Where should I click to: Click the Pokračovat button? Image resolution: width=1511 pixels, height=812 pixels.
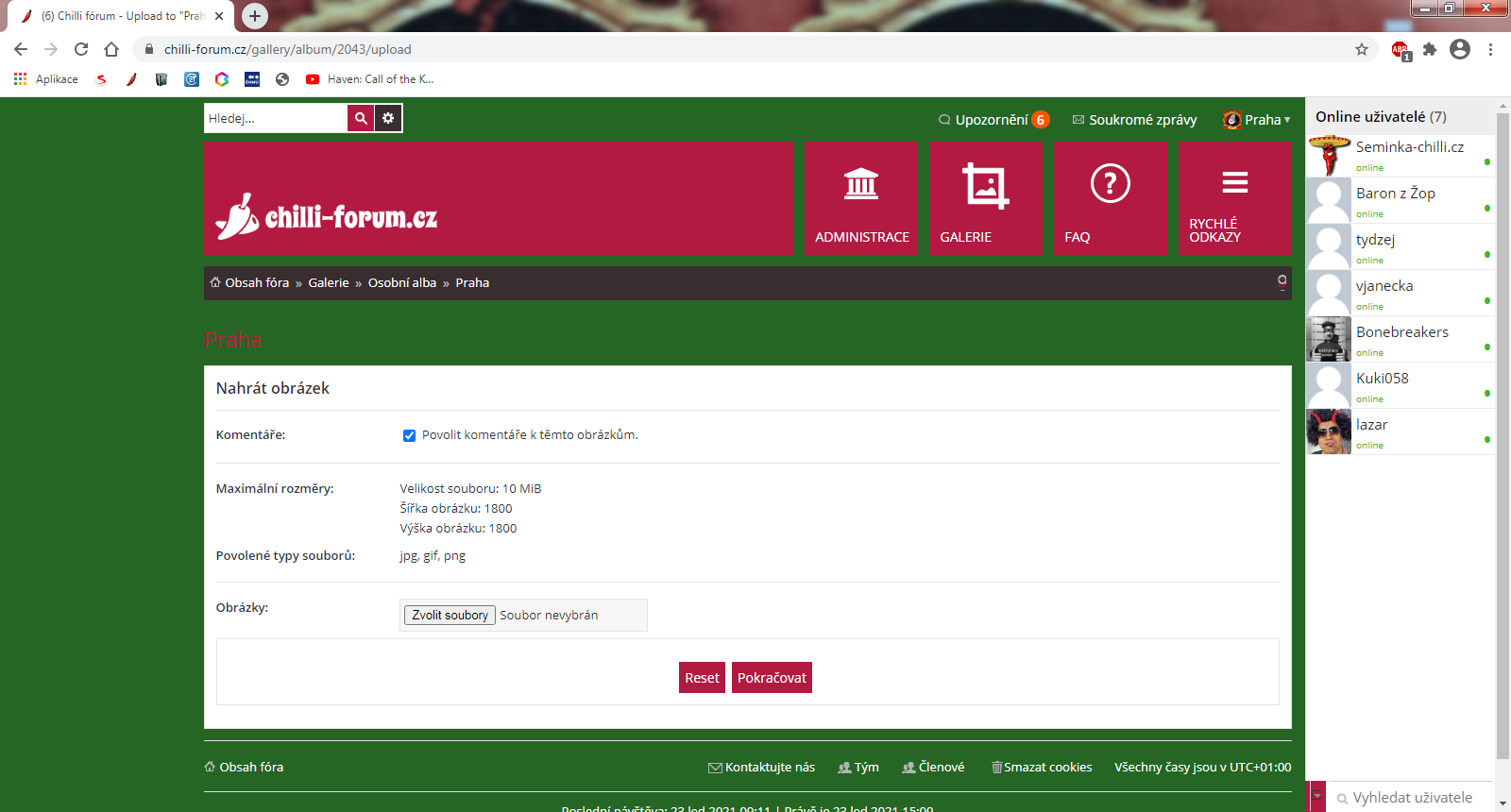pyautogui.click(x=772, y=678)
